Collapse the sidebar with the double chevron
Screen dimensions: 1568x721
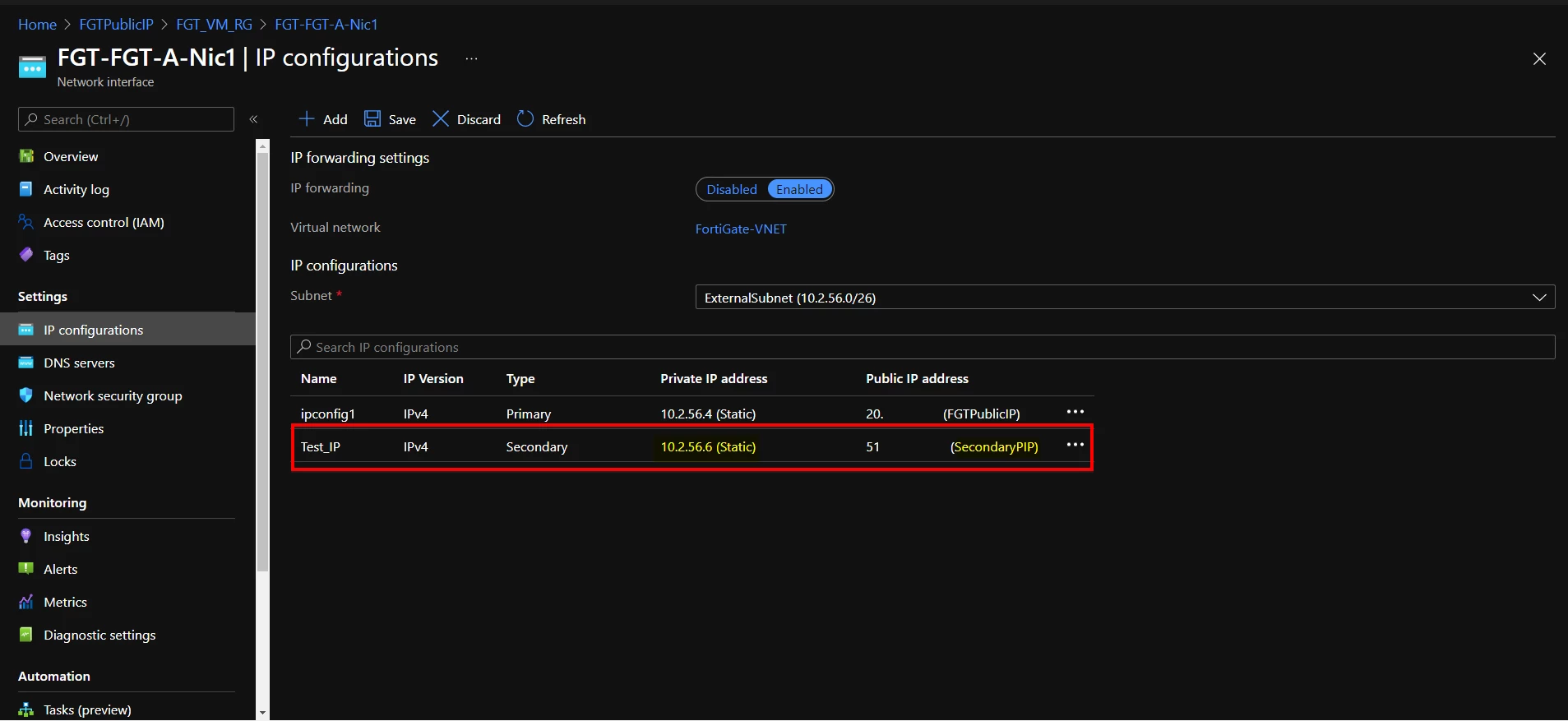(253, 119)
